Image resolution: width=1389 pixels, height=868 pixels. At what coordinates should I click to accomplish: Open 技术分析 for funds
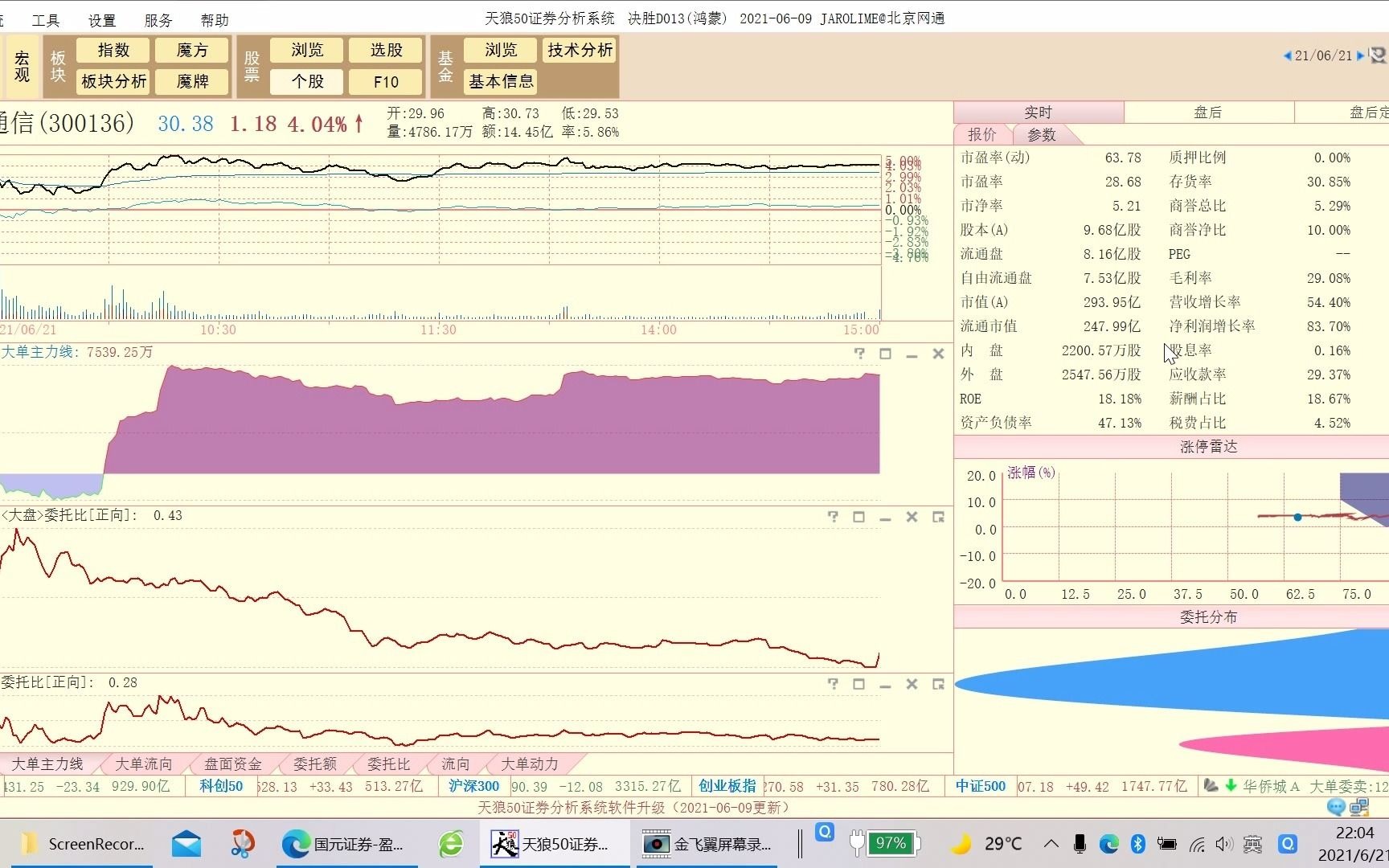580,50
